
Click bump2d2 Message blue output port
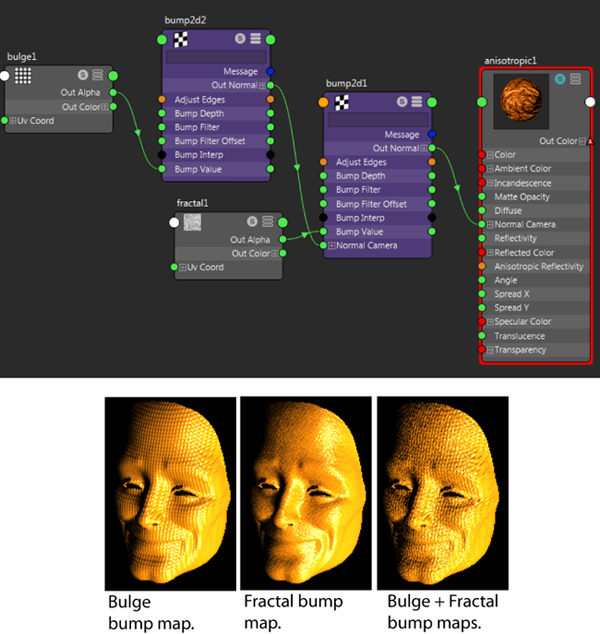(x=270, y=72)
